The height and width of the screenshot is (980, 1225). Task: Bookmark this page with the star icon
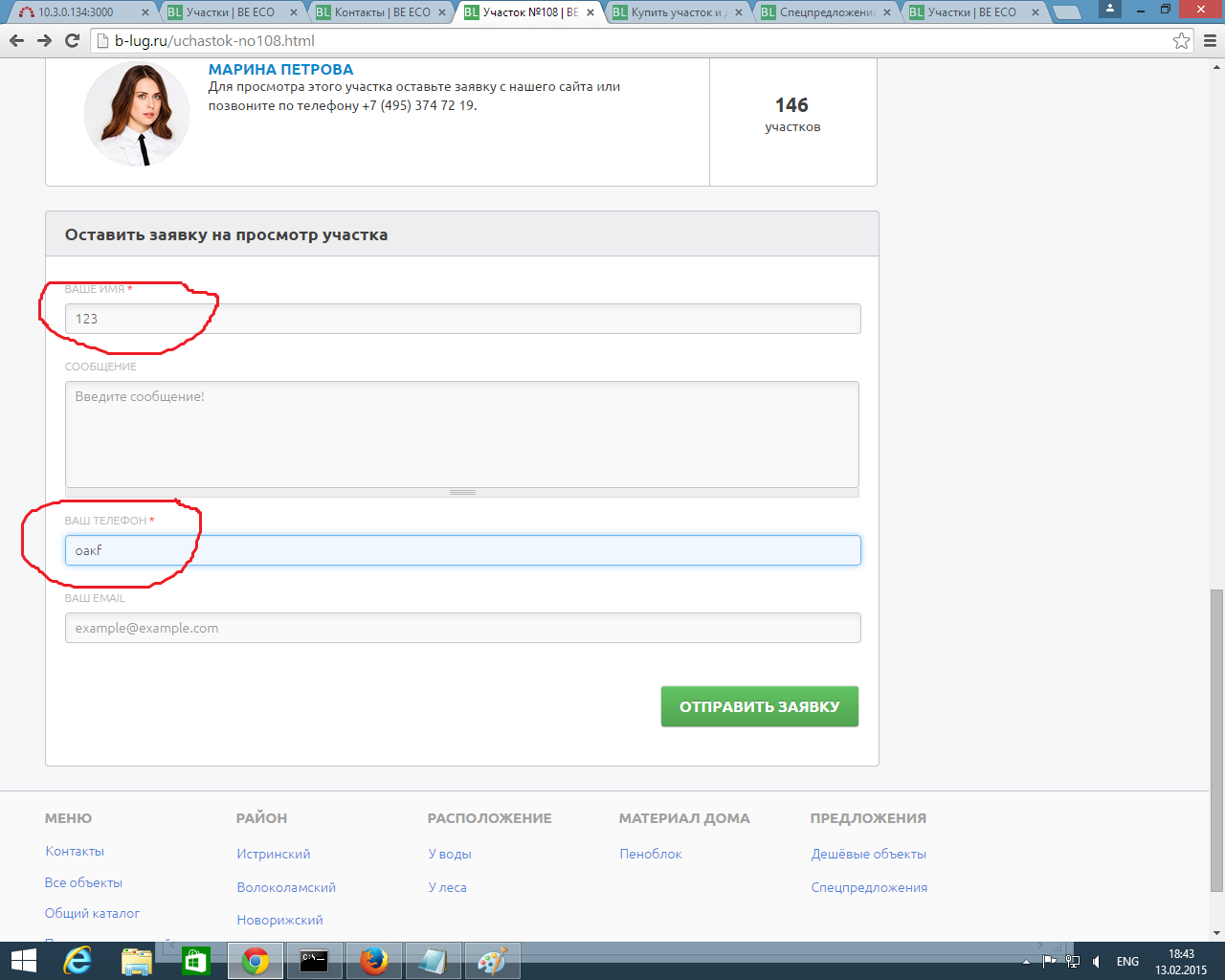click(x=1182, y=41)
